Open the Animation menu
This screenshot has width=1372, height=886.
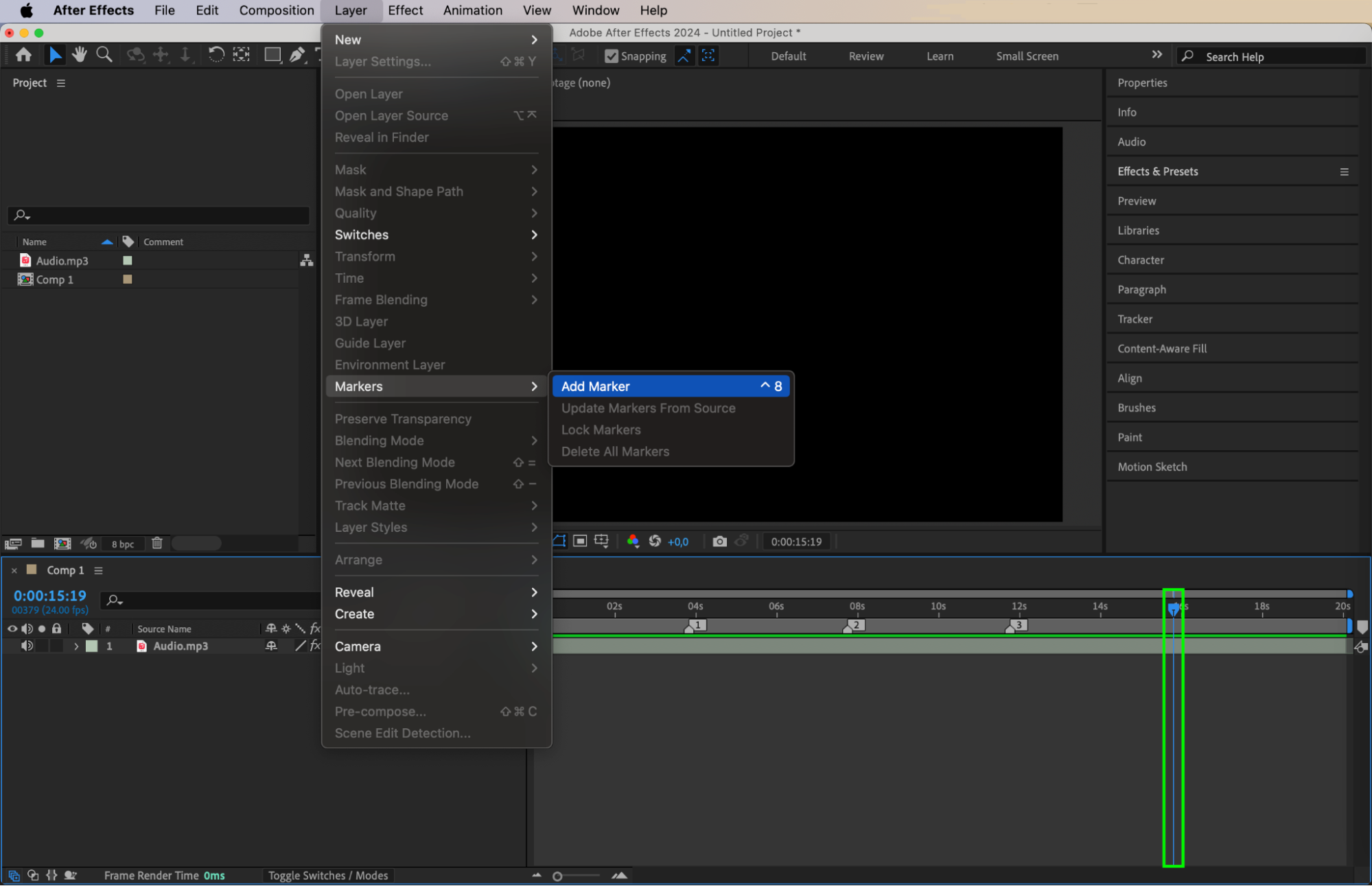coord(472,10)
